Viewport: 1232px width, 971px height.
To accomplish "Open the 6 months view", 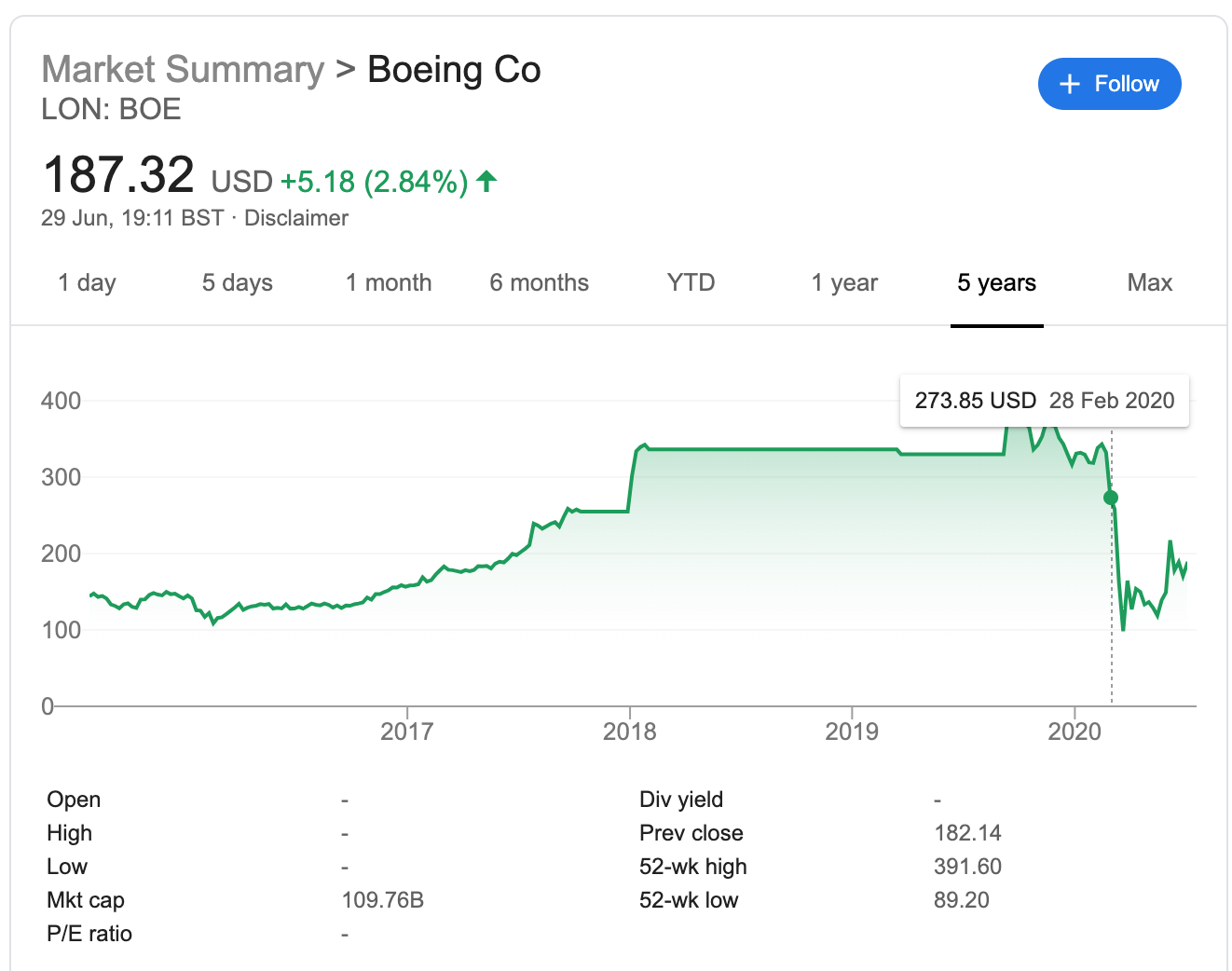I will (x=540, y=282).
